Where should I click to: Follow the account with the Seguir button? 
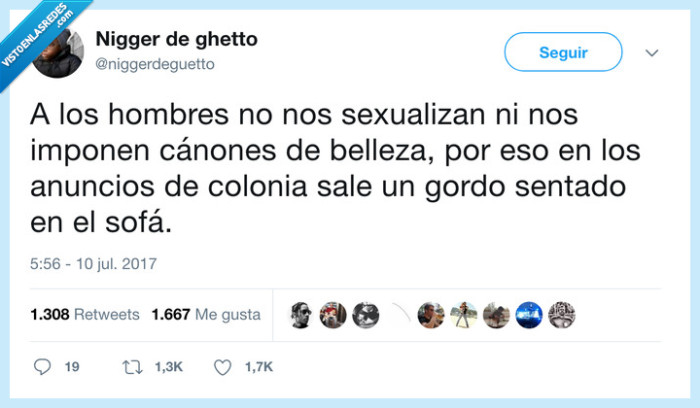(563, 52)
